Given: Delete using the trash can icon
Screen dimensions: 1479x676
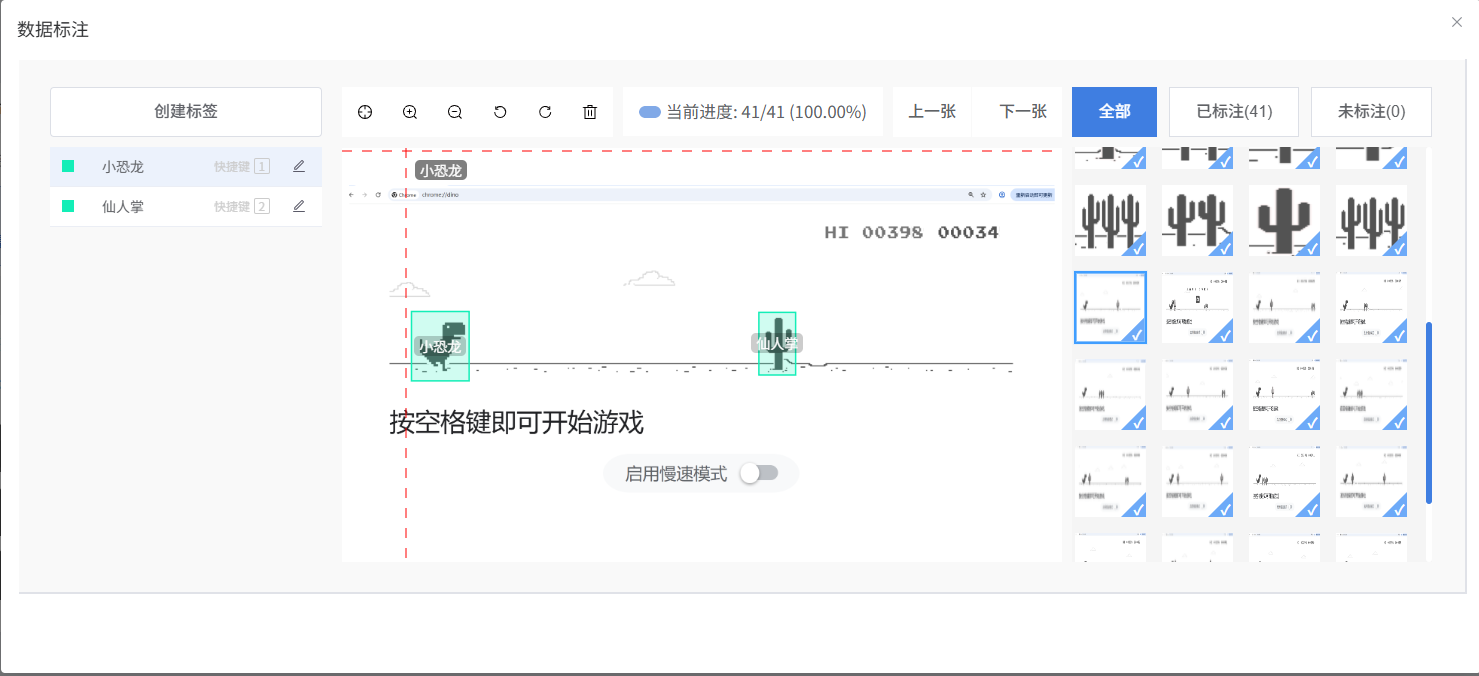Looking at the screenshot, I should [x=590, y=112].
